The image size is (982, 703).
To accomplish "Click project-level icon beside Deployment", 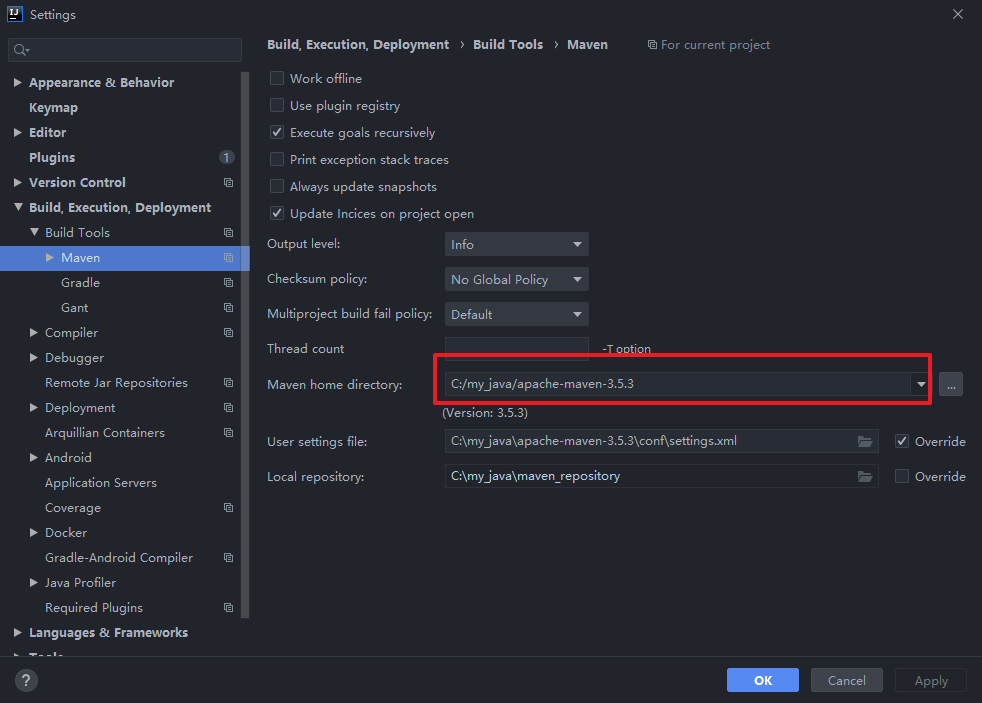I will tap(229, 408).
